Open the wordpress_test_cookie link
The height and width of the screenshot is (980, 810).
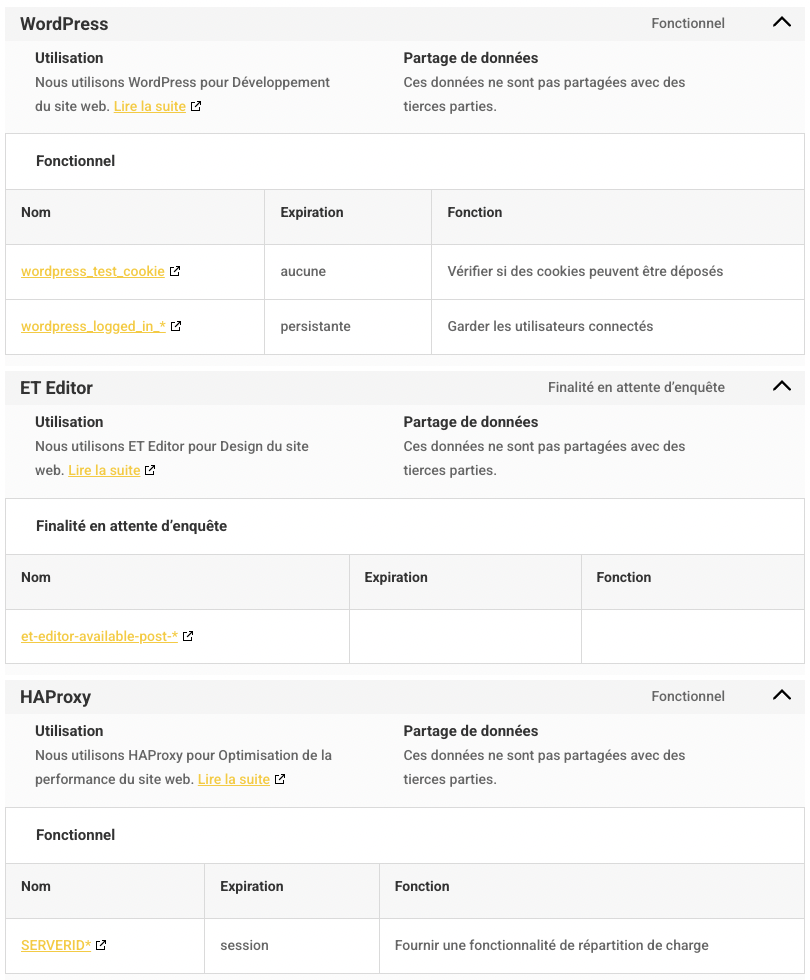[x=93, y=271]
